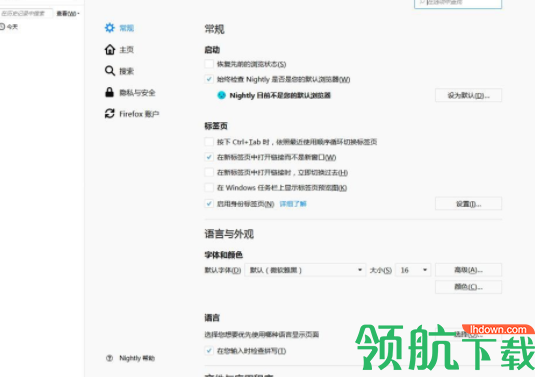Toggle 在您输入时检查拼写(T) checkbox

(209, 350)
